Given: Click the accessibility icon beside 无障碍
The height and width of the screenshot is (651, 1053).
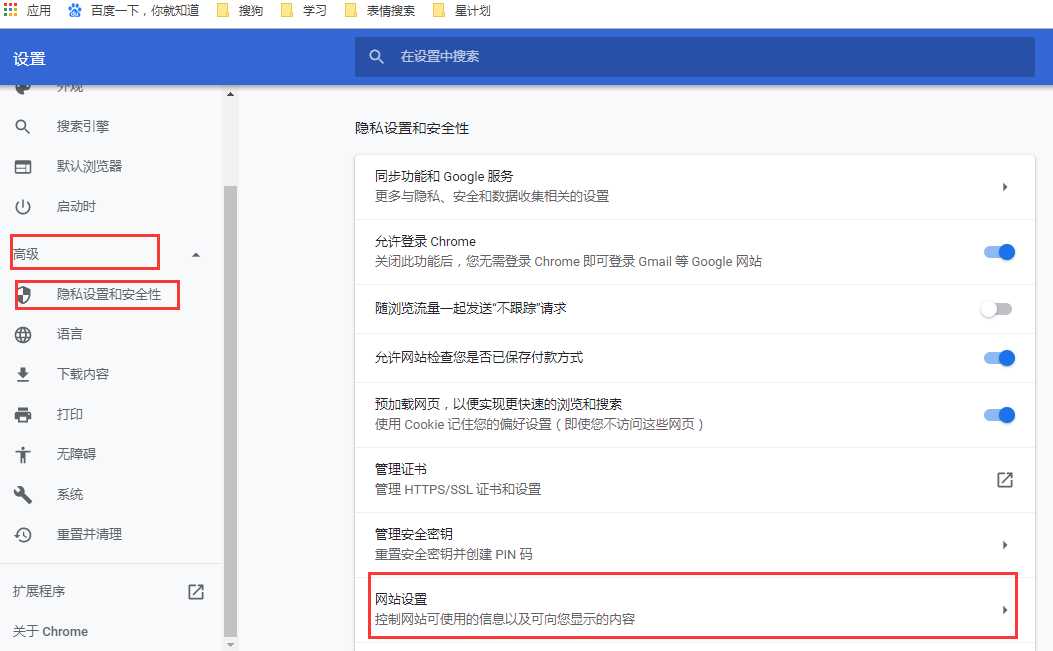Looking at the screenshot, I should point(24,454).
